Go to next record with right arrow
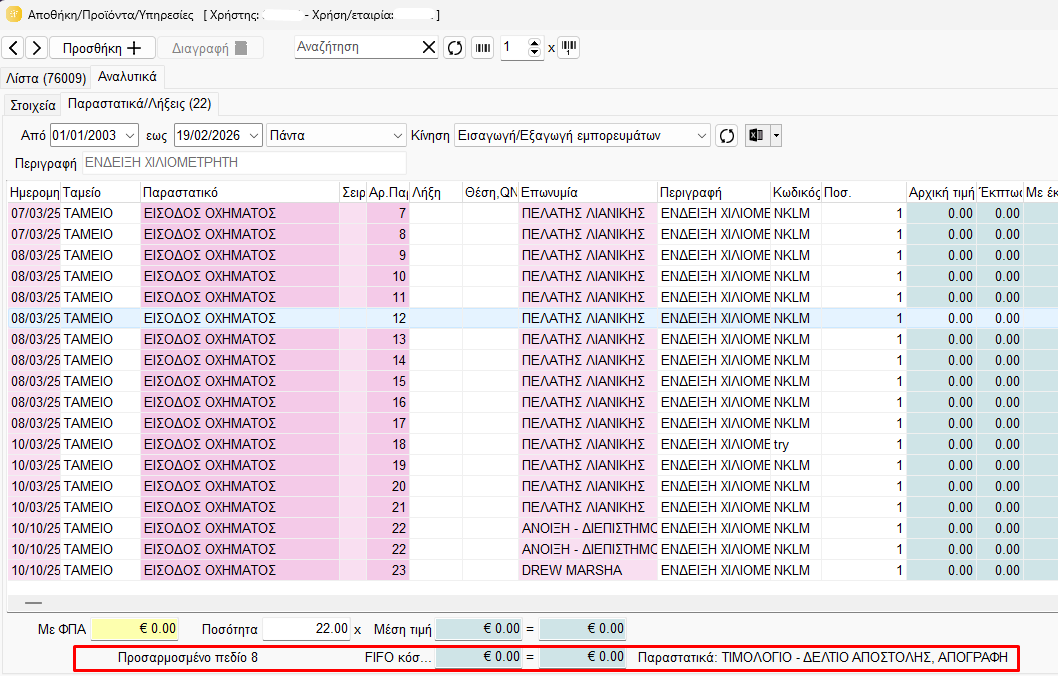Viewport: 1058px width, 676px height. click(x=36, y=48)
